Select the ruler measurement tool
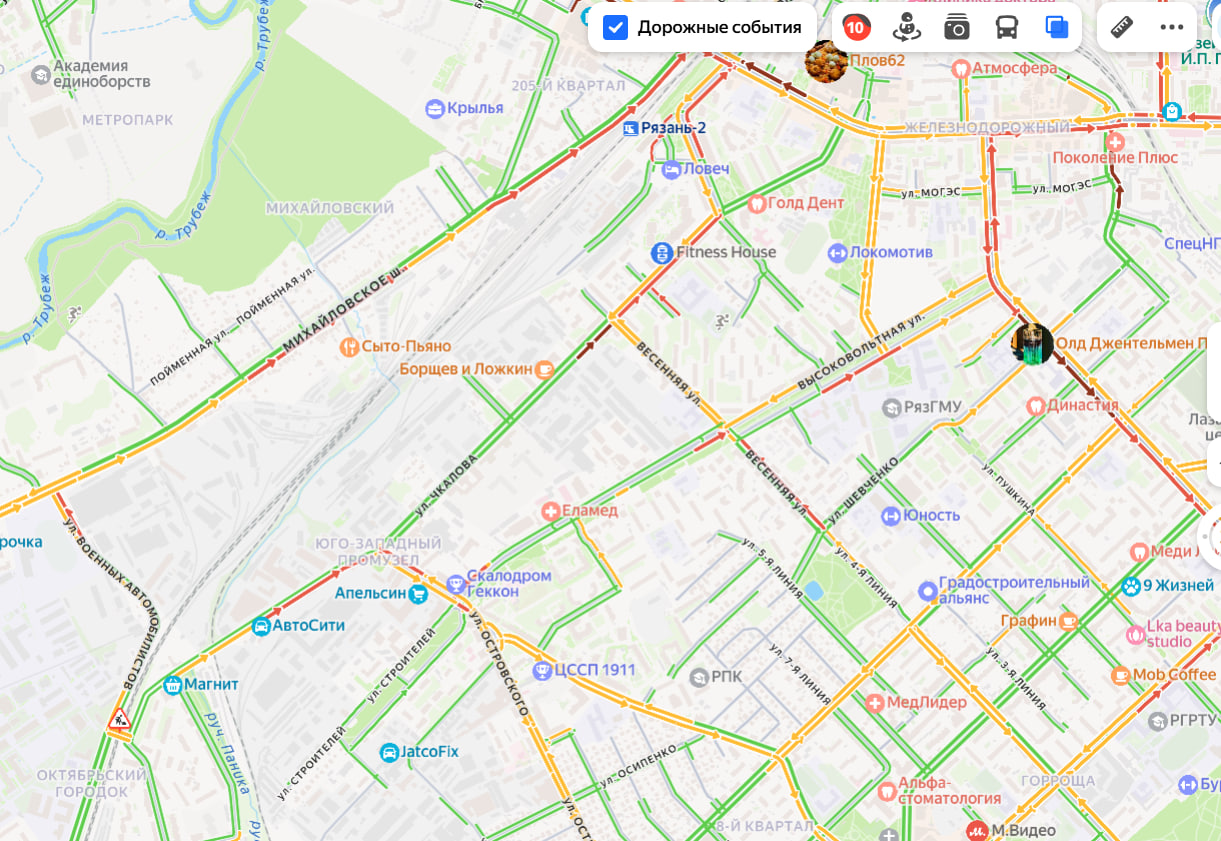Screen dimensions: 1221x841 tap(1122, 27)
